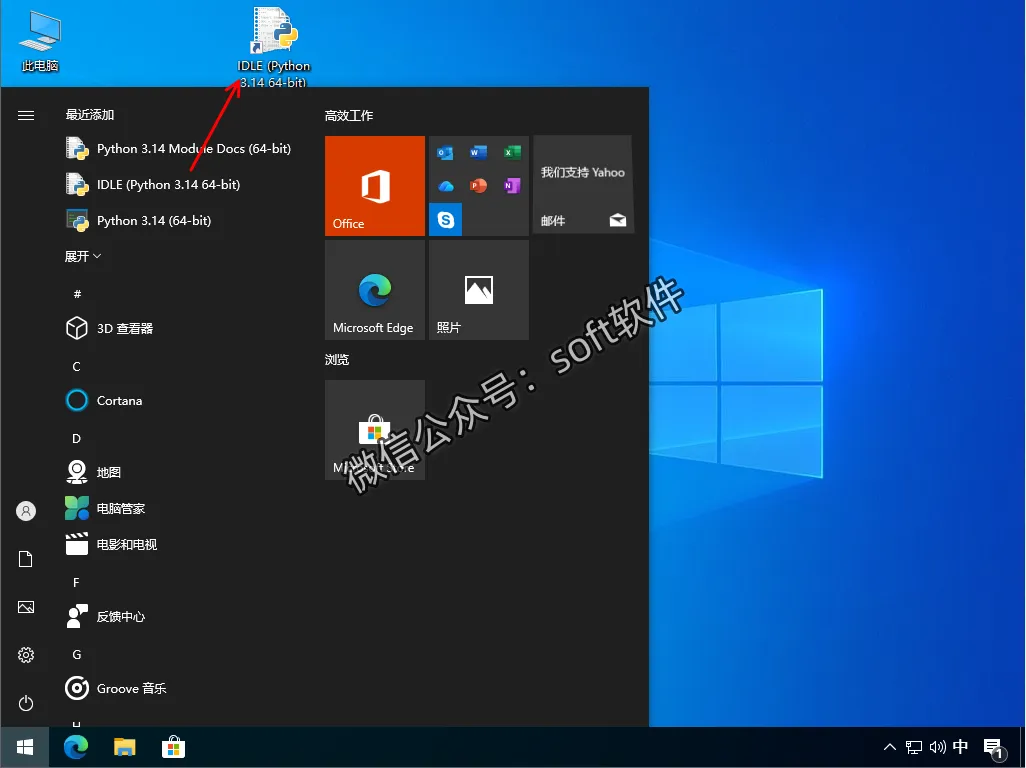Click the F letter group header
The image size is (1026, 768).
[x=77, y=582]
